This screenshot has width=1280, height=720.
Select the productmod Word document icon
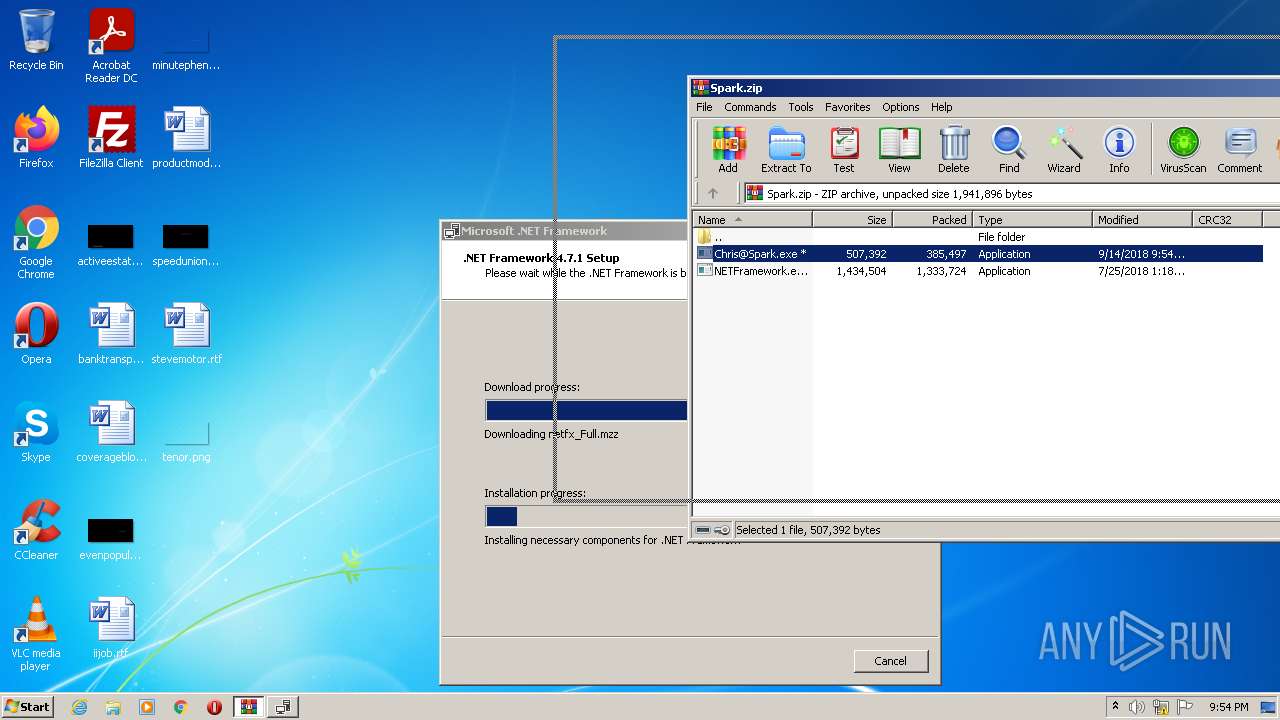(186, 138)
